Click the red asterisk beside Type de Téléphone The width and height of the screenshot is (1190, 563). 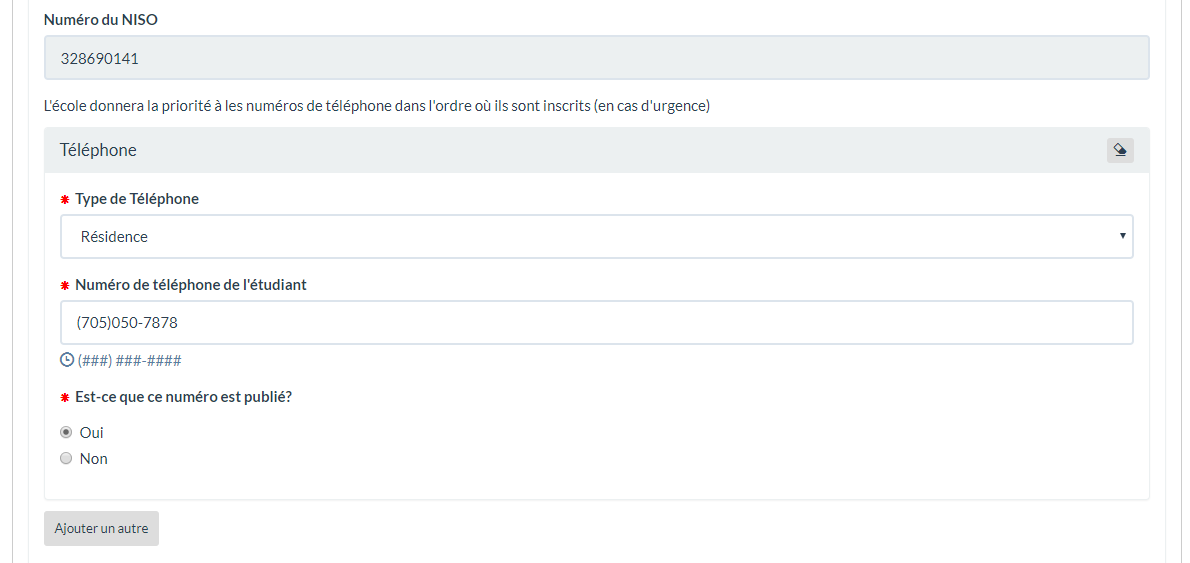pyautogui.click(x=65, y=200)
